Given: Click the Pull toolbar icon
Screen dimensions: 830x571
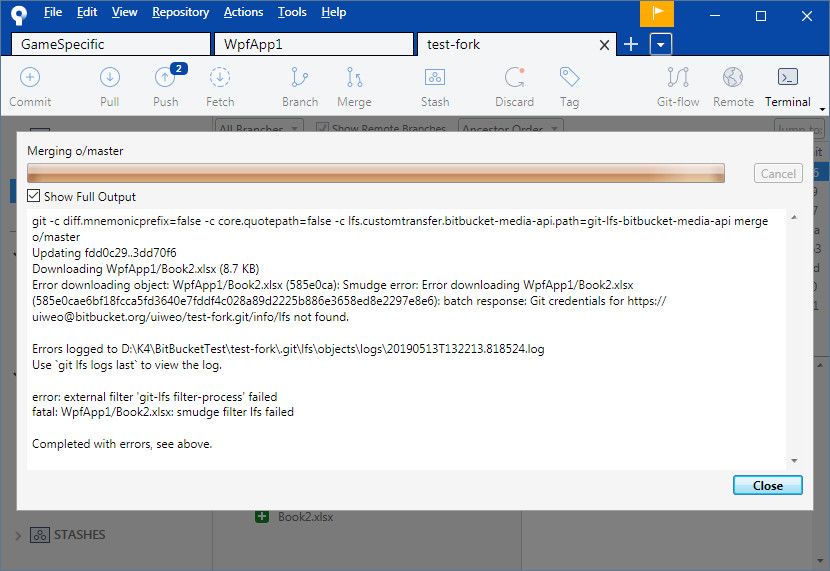Looking at the screenshot, I should tap(110, 77).
